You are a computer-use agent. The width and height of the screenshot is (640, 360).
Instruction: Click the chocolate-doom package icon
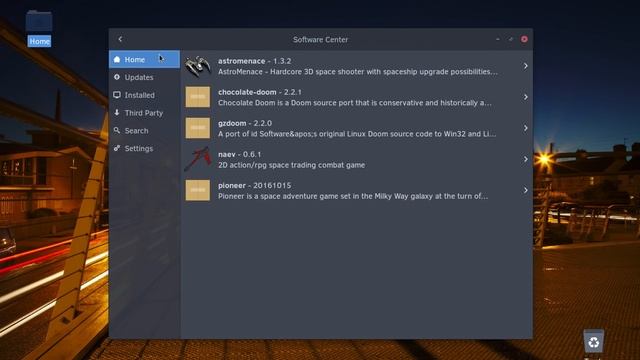pyautogui.click(x=198, y=97)
